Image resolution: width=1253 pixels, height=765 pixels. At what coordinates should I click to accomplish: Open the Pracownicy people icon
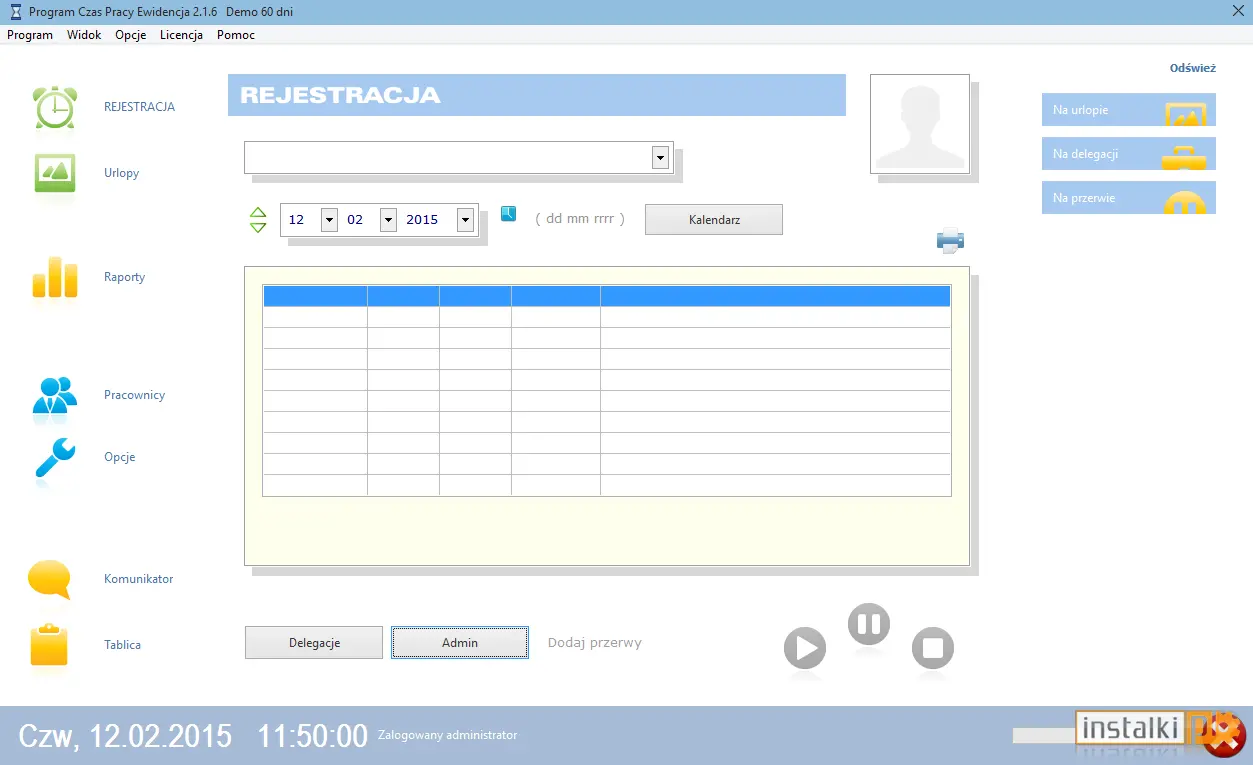pyautogui.click(x=55, y=395)
